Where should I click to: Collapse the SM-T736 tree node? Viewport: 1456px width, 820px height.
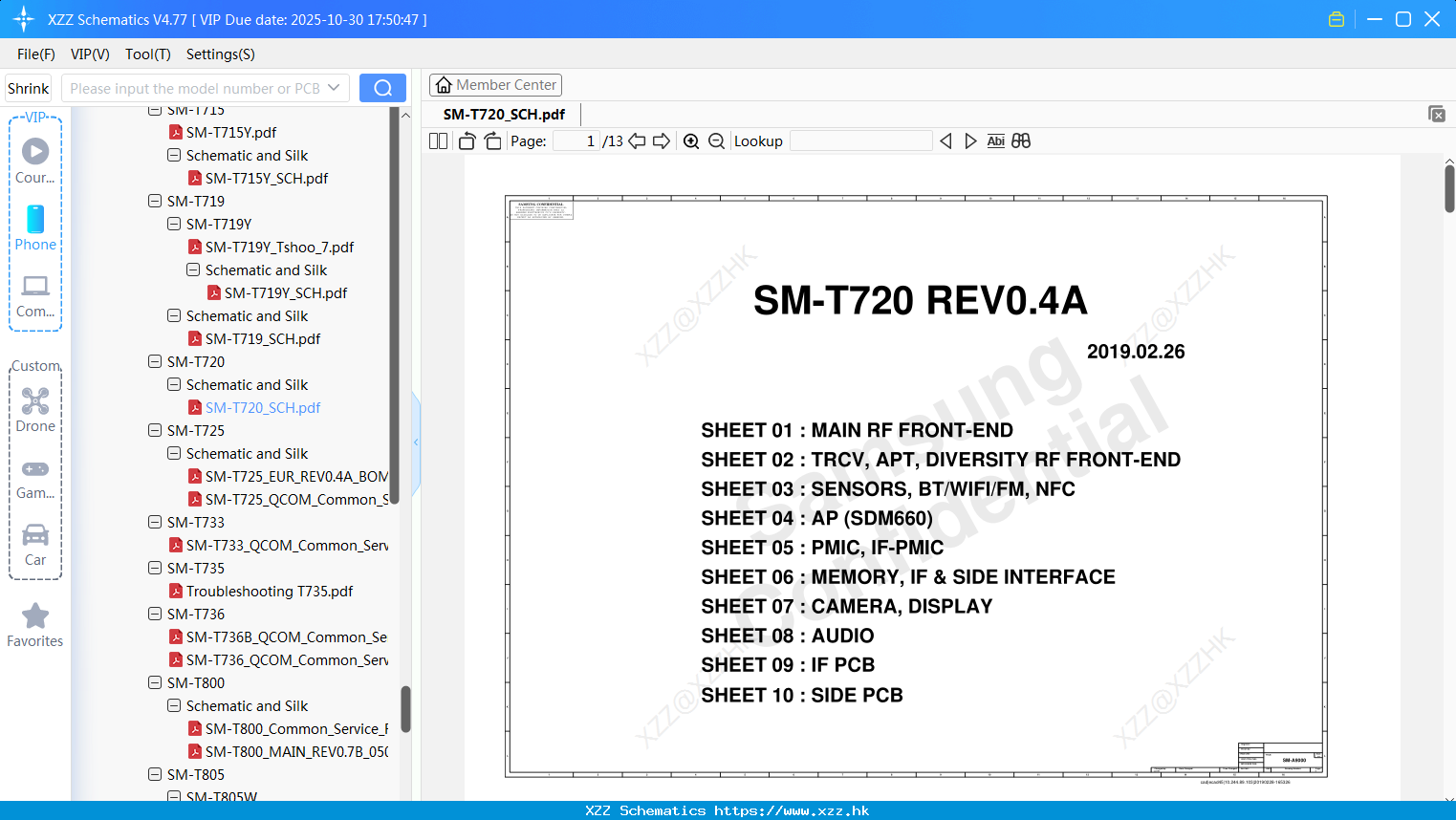155,614
